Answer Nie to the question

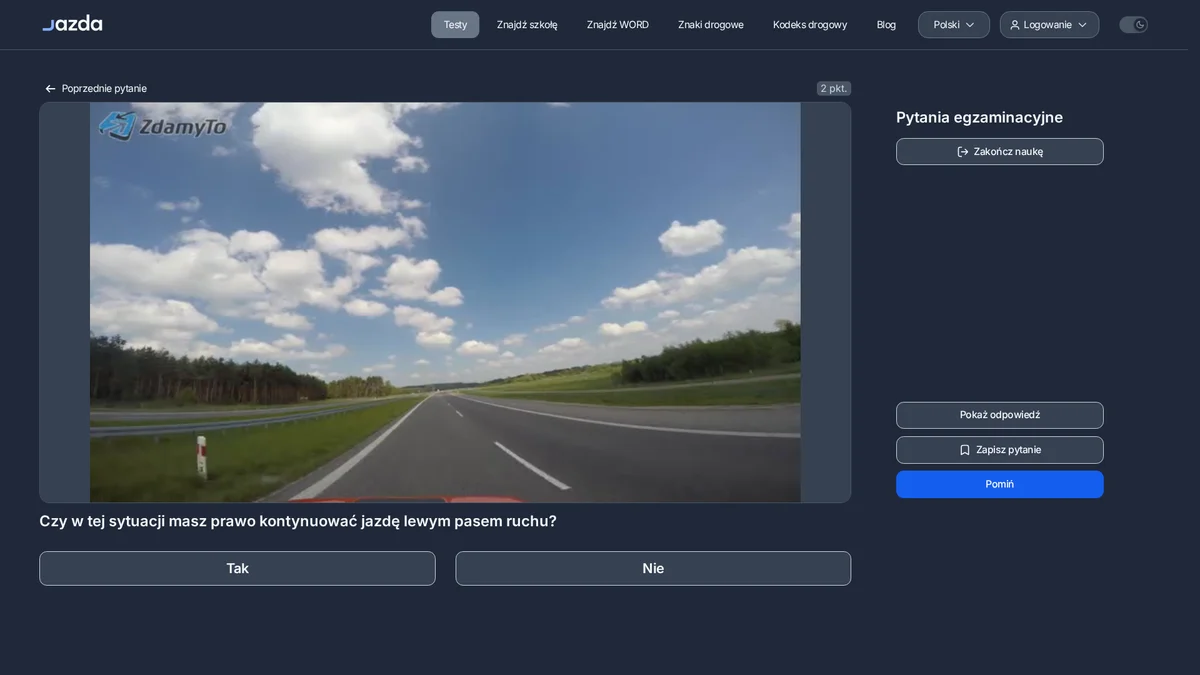[653, 569]
